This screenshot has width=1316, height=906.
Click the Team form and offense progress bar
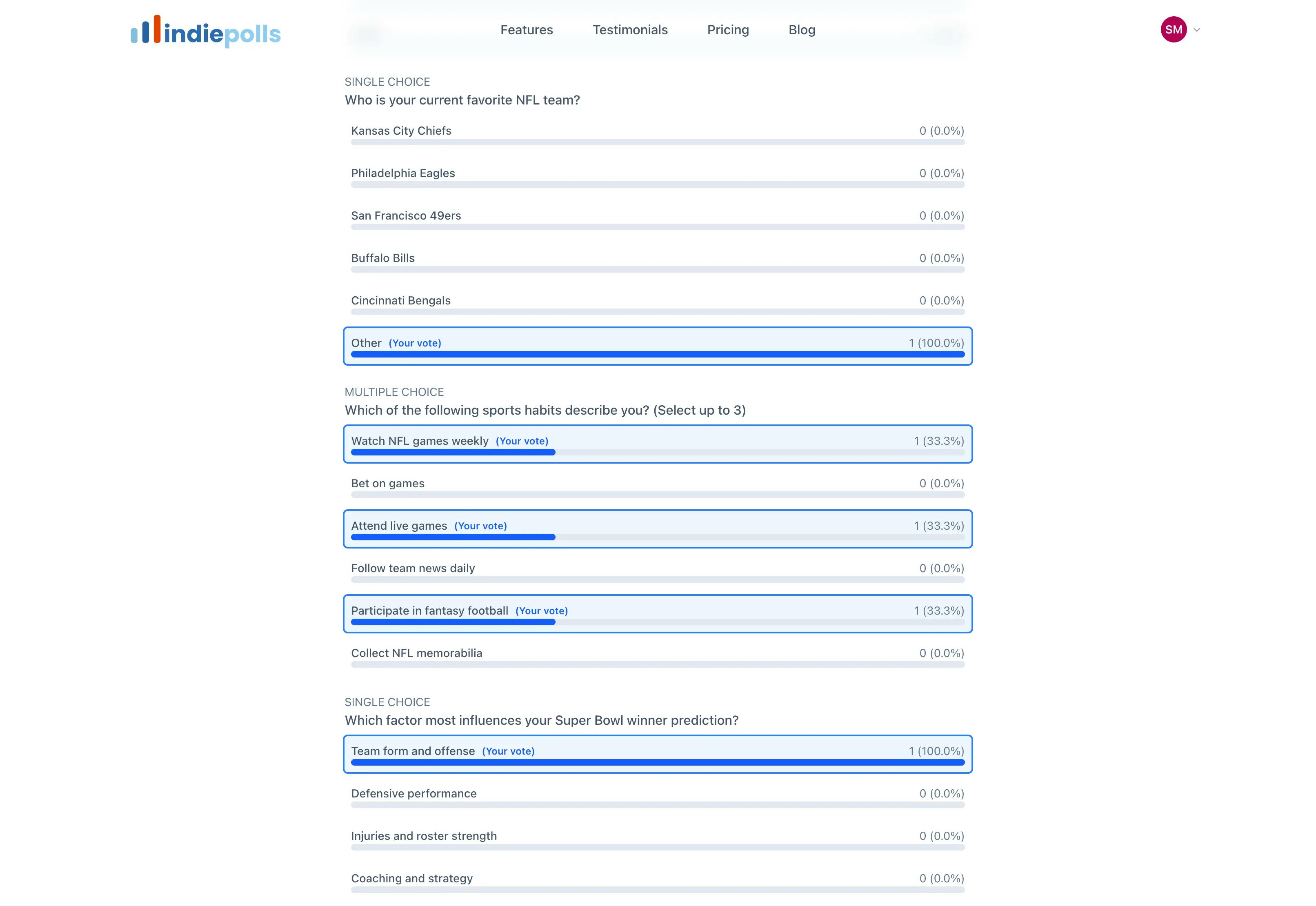tap(658, 763)
